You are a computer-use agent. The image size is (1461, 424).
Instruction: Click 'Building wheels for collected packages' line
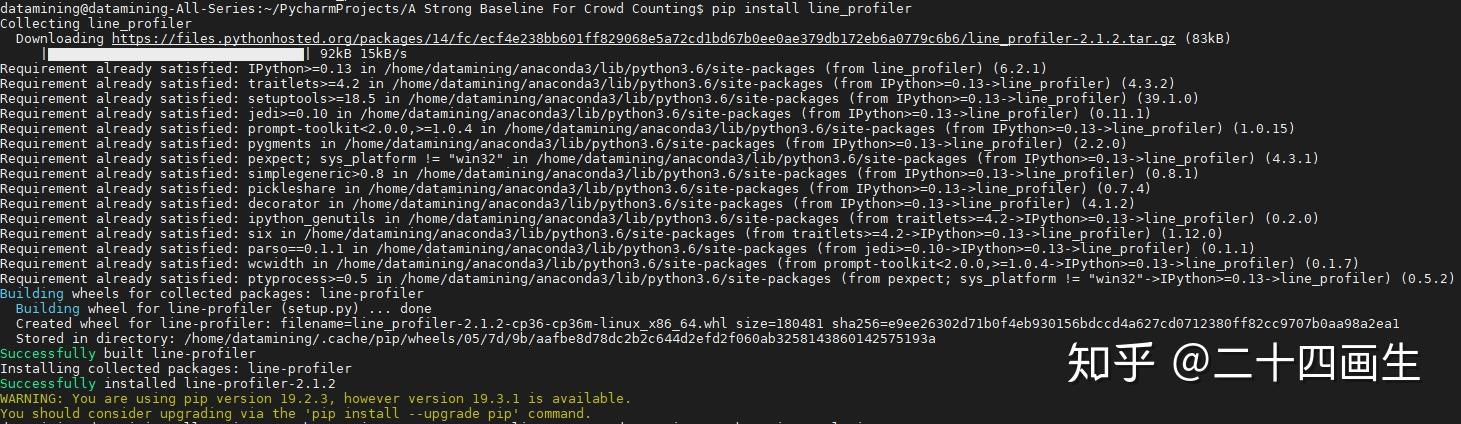point(212,293)
